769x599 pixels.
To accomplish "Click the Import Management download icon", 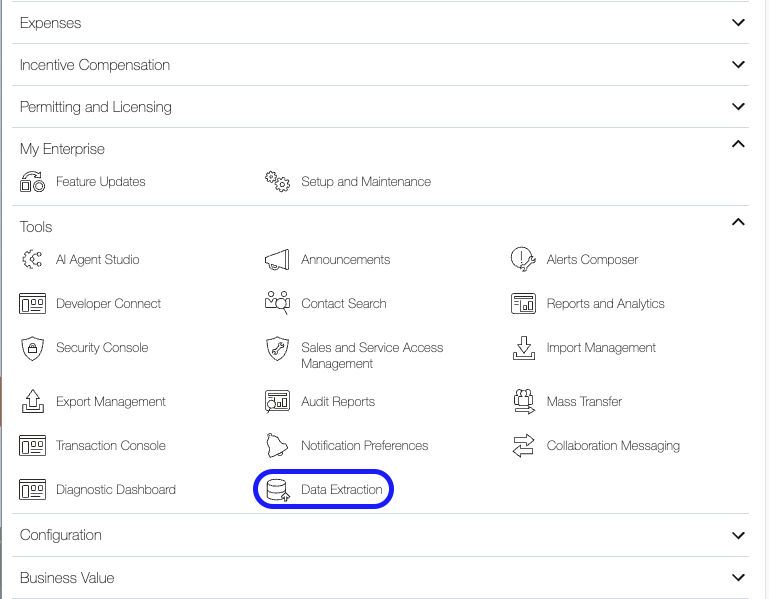I will 523,348.
